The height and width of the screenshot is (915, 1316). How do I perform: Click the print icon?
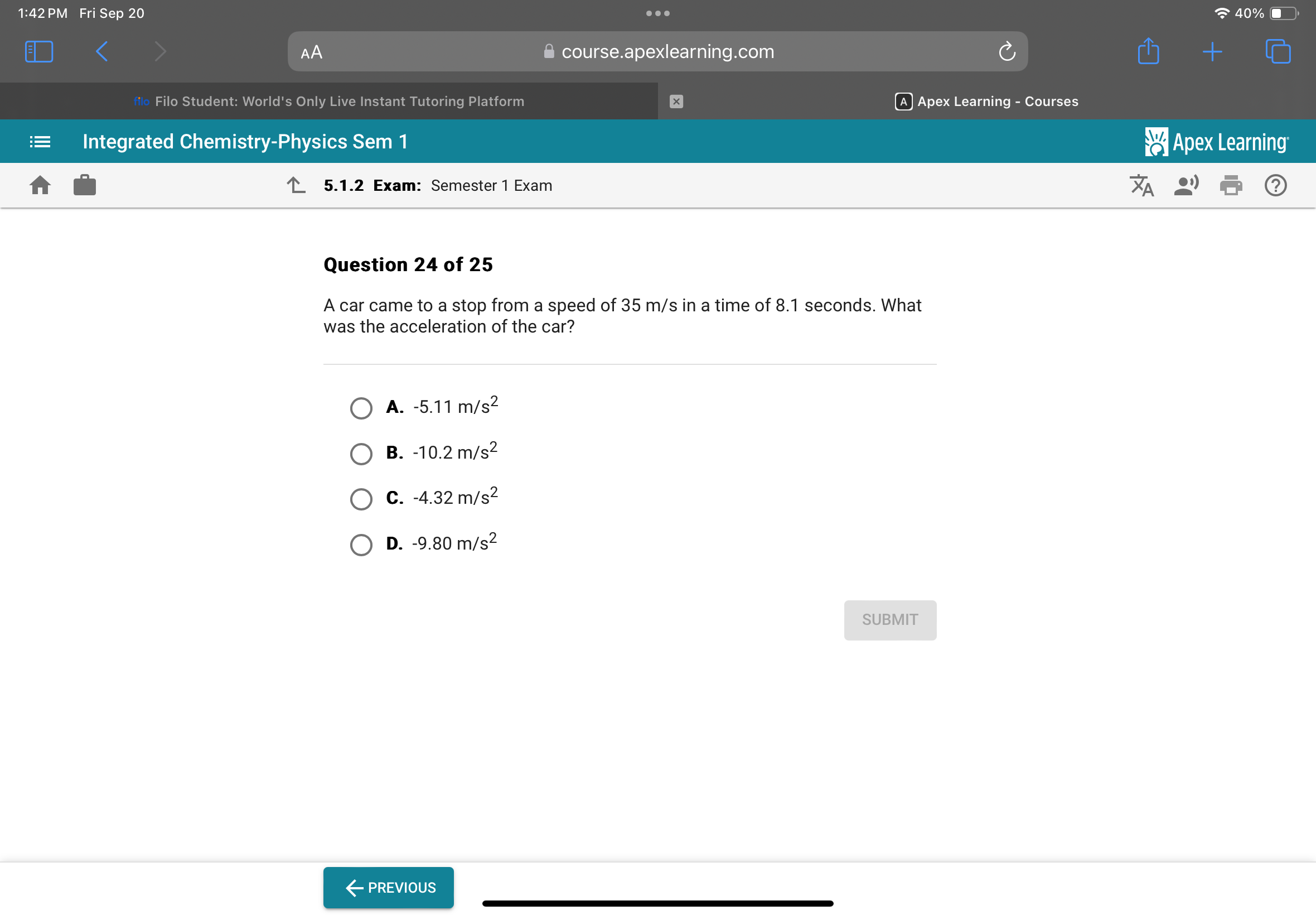(x=1231, y=185)
